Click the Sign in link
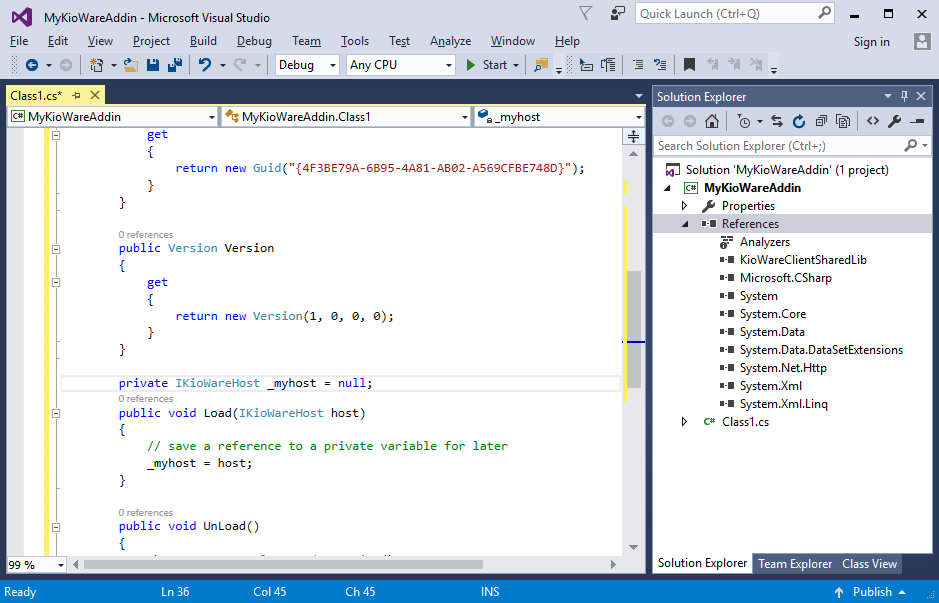The height and width of the screenshot is (603, 939). click(x=871, y=41)
